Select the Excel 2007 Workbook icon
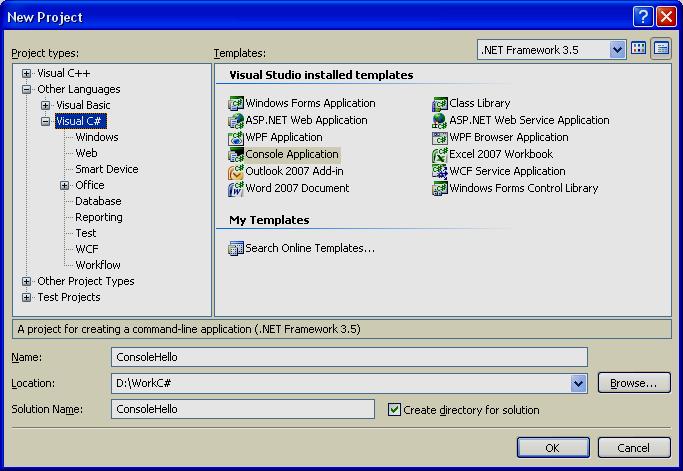Viewport: 683px width, 471px height. (x=440, y=154)
